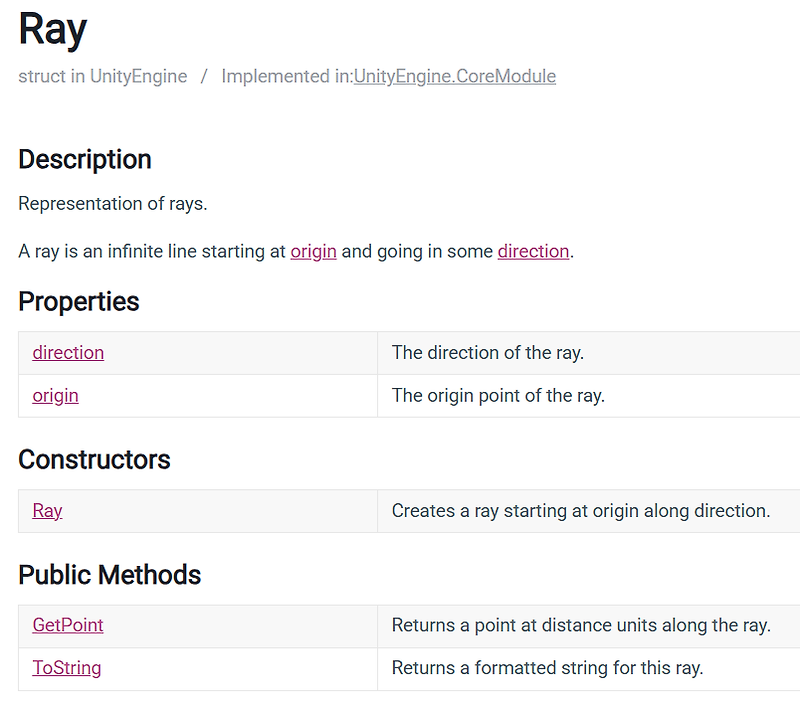Click "The direction of the ray." cell
Screen dimensions: 800x714
[x=488, y=352]
